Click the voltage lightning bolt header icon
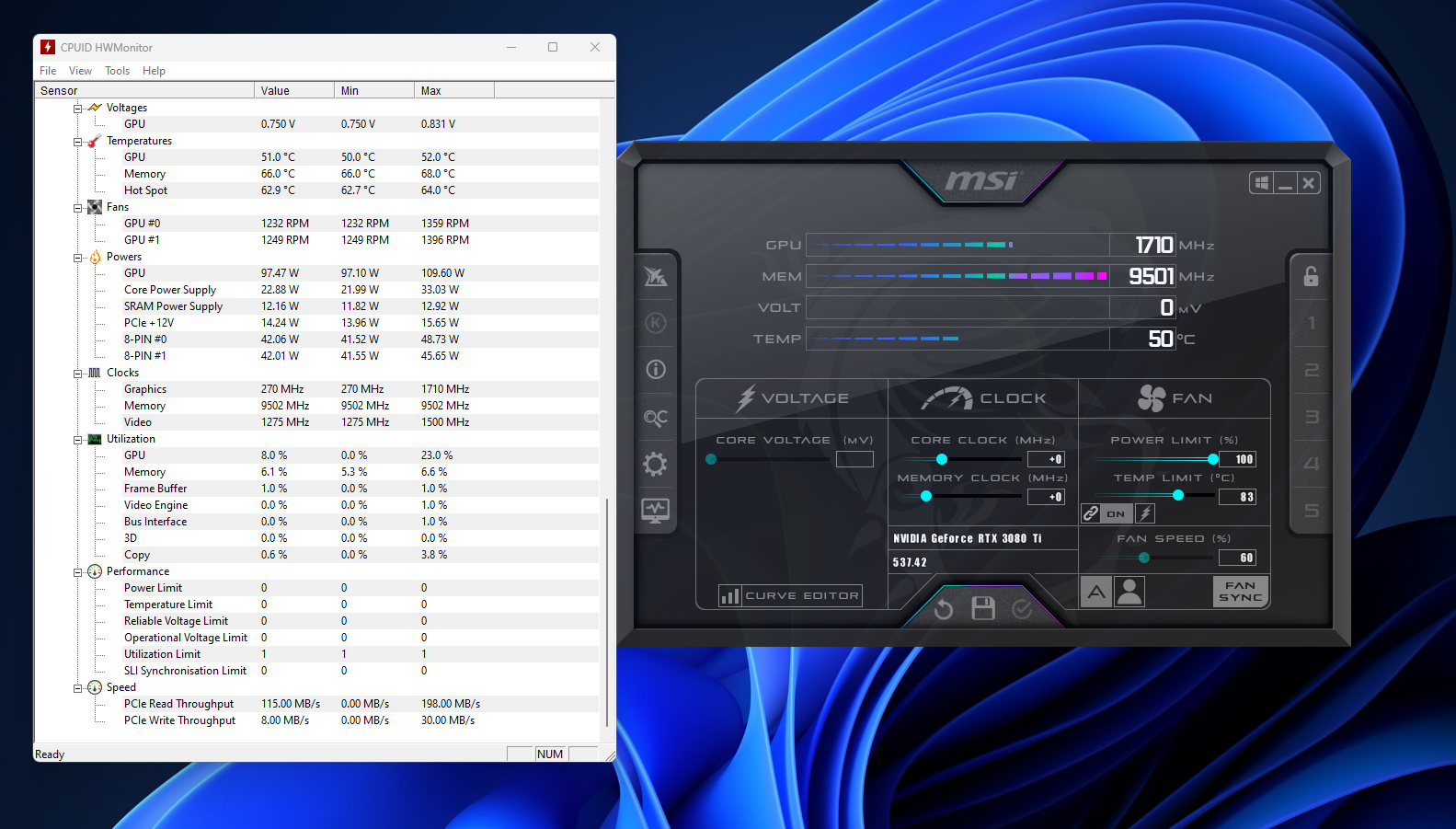Screen dimensions: 1456x829 tap(745, 398)
